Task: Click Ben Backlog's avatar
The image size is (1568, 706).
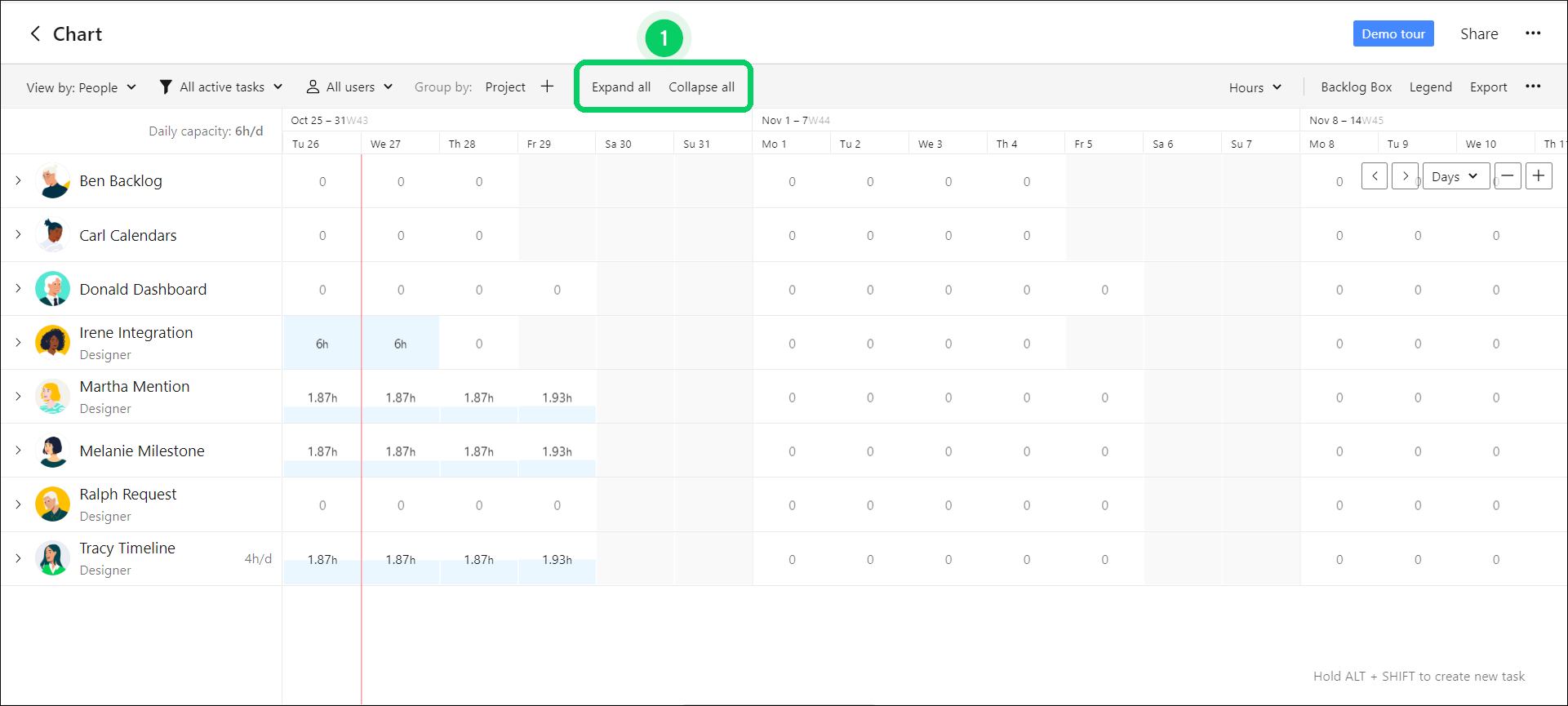Action: point(53,181)
